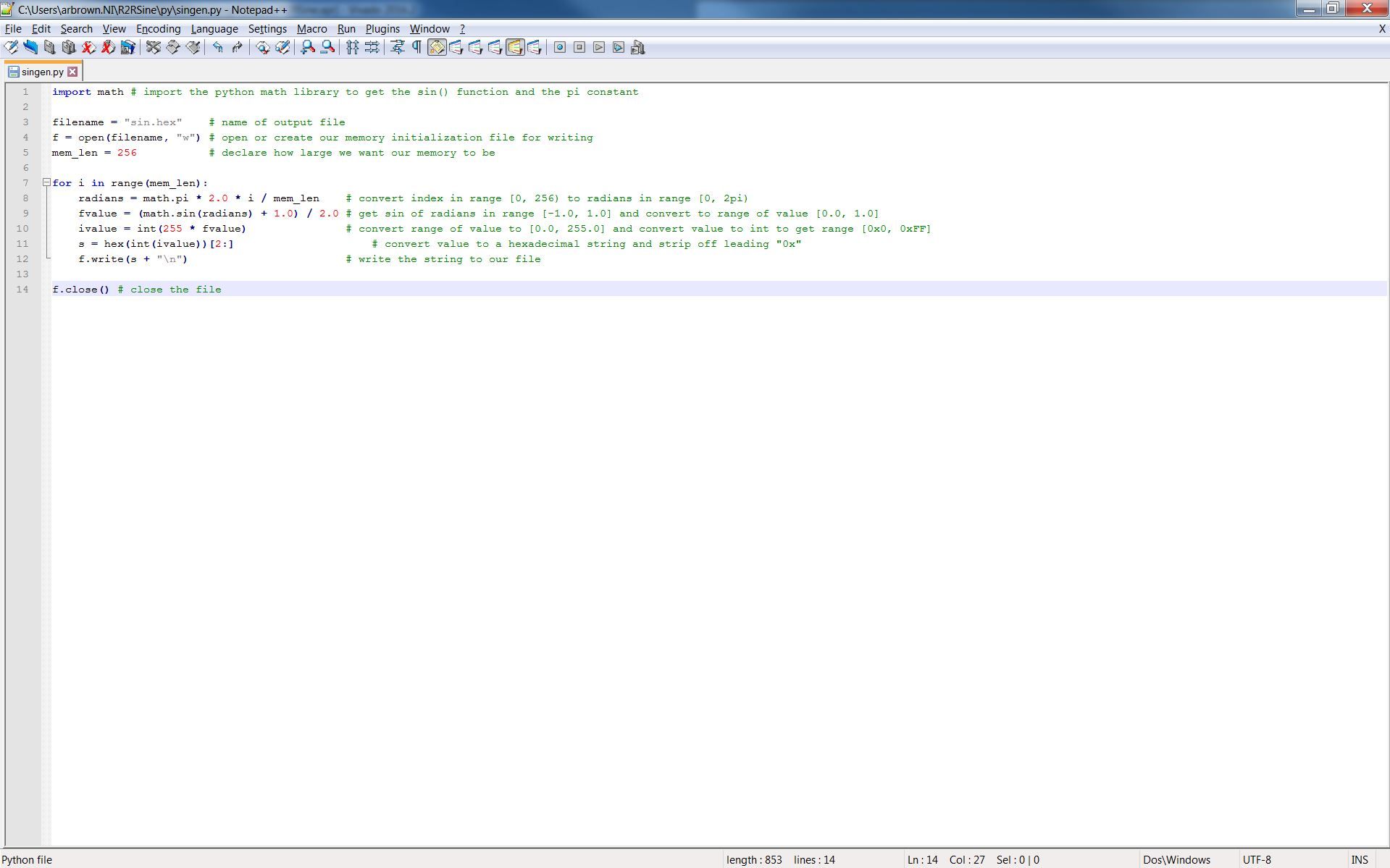Close the singen.py tab with red X
Screen dimensions: 1390x868
click(72, 72)
